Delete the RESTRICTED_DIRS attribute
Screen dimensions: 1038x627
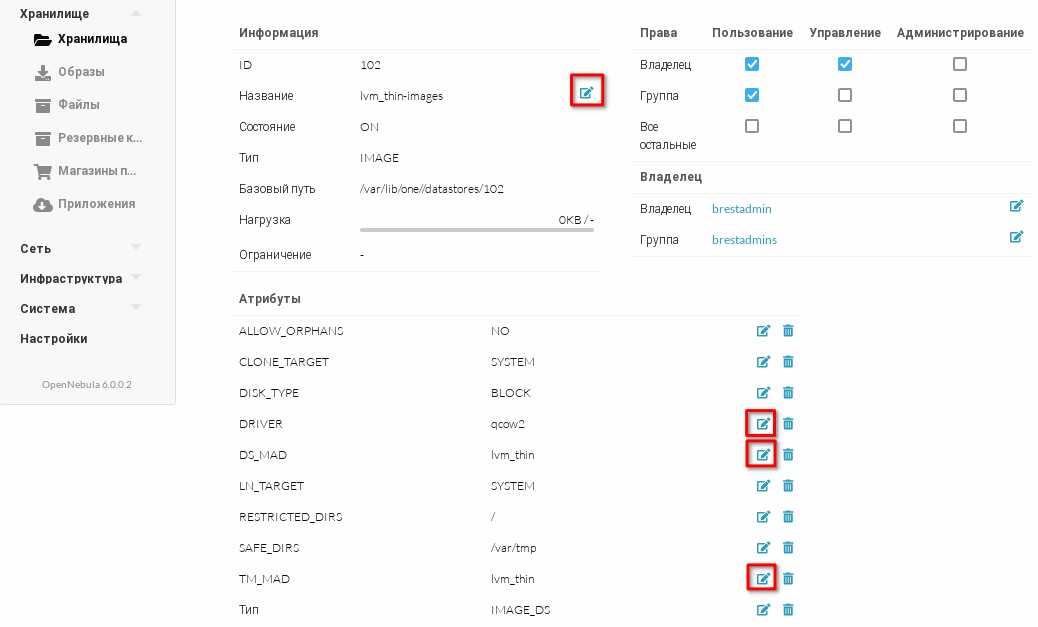point(788,516)
